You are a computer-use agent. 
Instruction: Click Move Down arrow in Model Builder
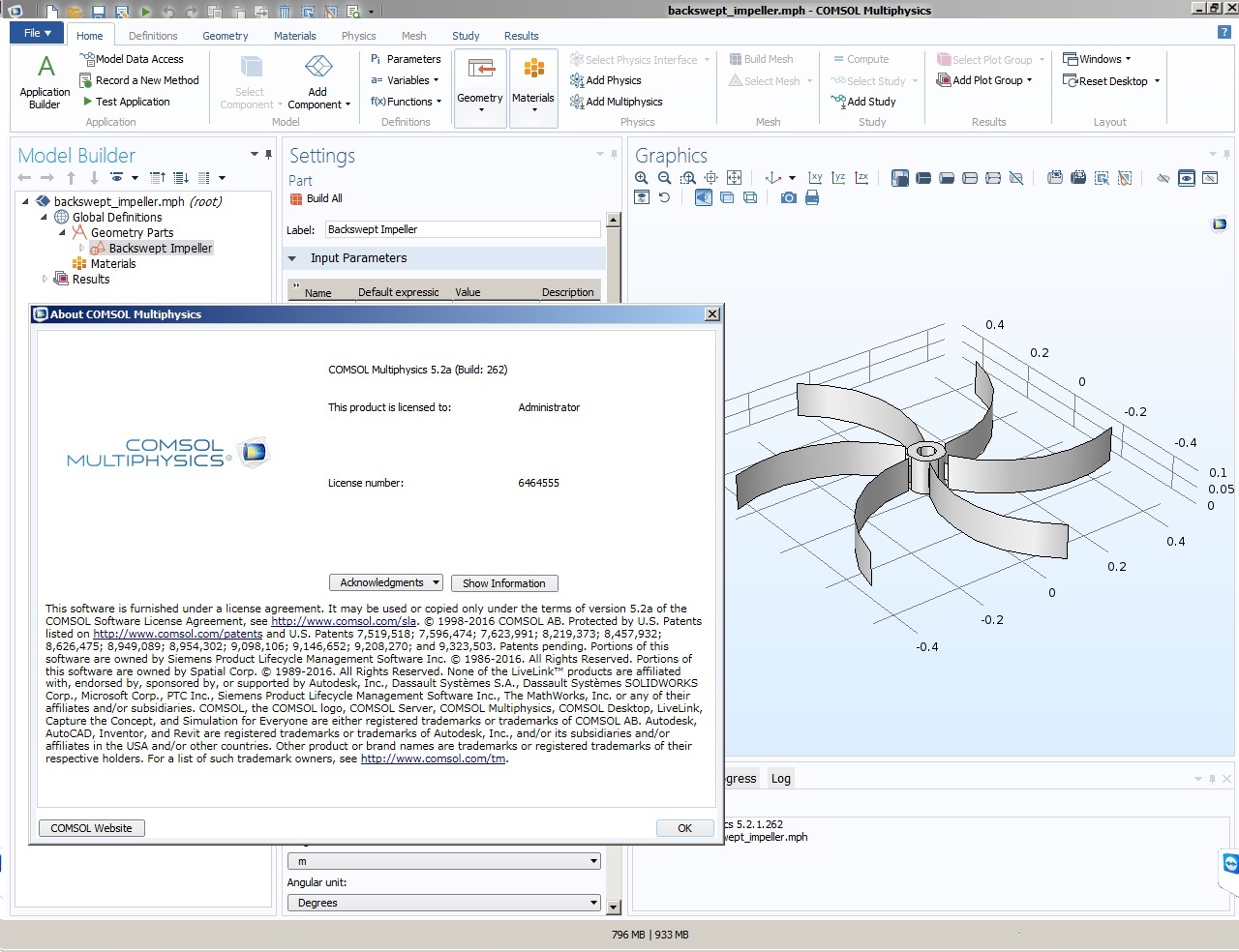[94, 178]
